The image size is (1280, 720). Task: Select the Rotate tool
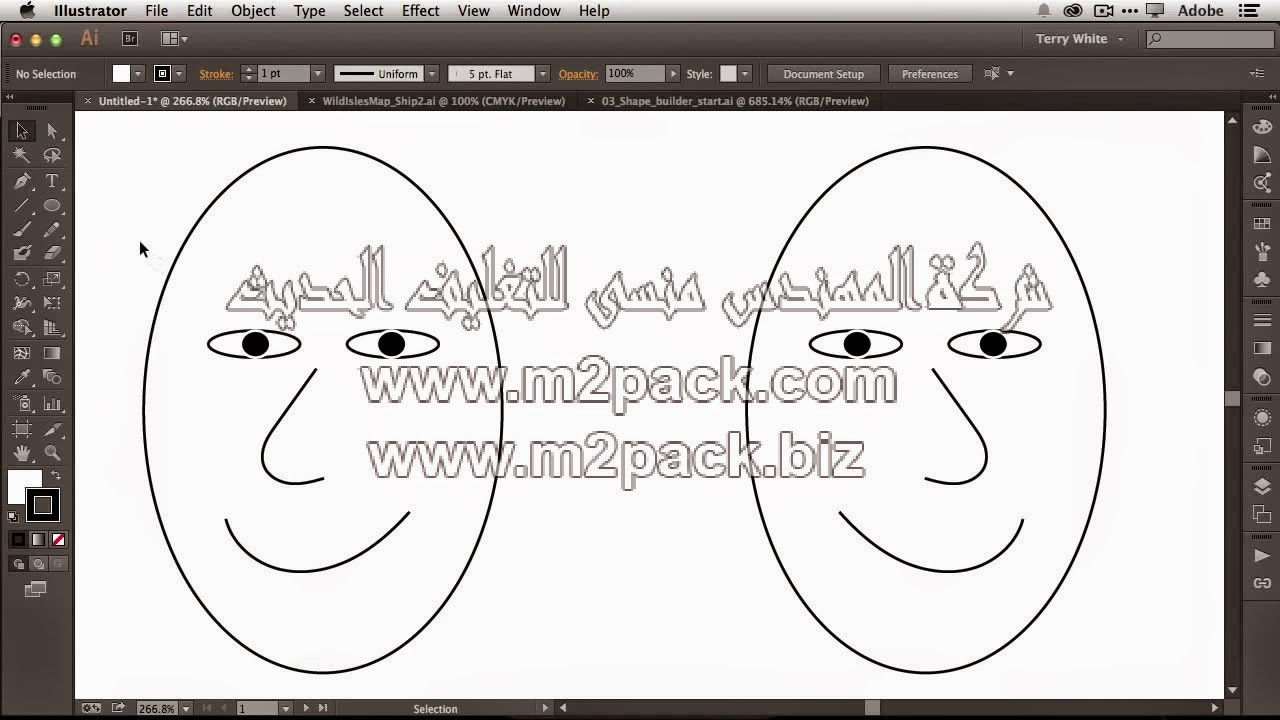21,279
